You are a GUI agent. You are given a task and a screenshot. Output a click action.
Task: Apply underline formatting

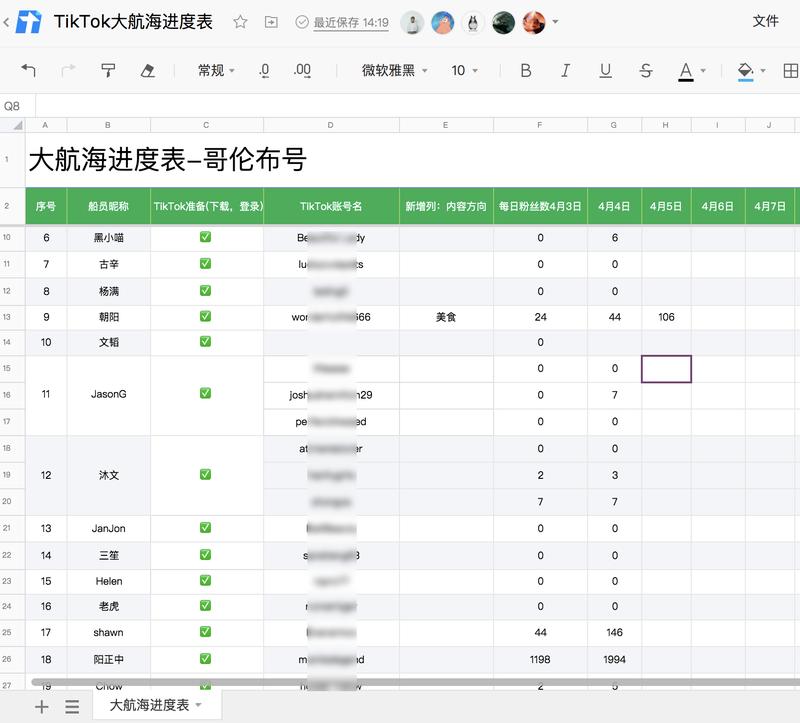click(605, 70)
